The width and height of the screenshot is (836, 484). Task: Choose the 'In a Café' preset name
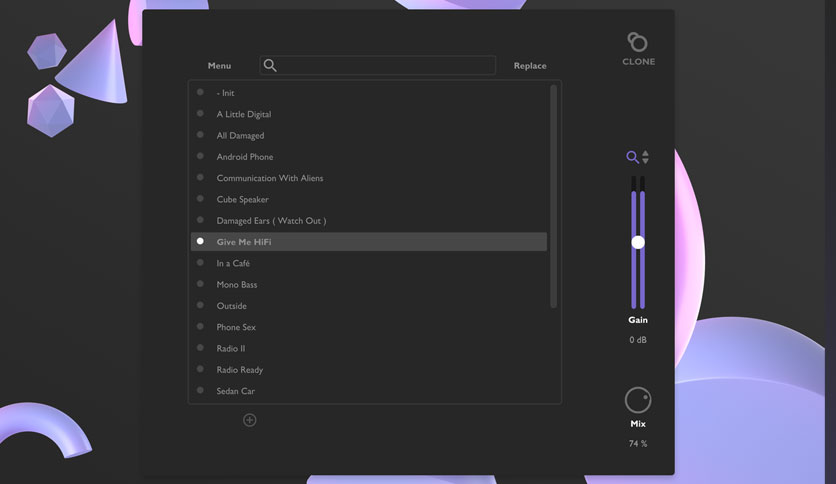pos(233,263)
